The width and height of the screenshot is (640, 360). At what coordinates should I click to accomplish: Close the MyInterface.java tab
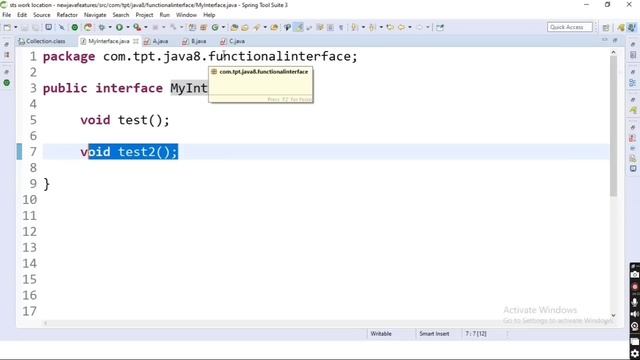[136, 41]
